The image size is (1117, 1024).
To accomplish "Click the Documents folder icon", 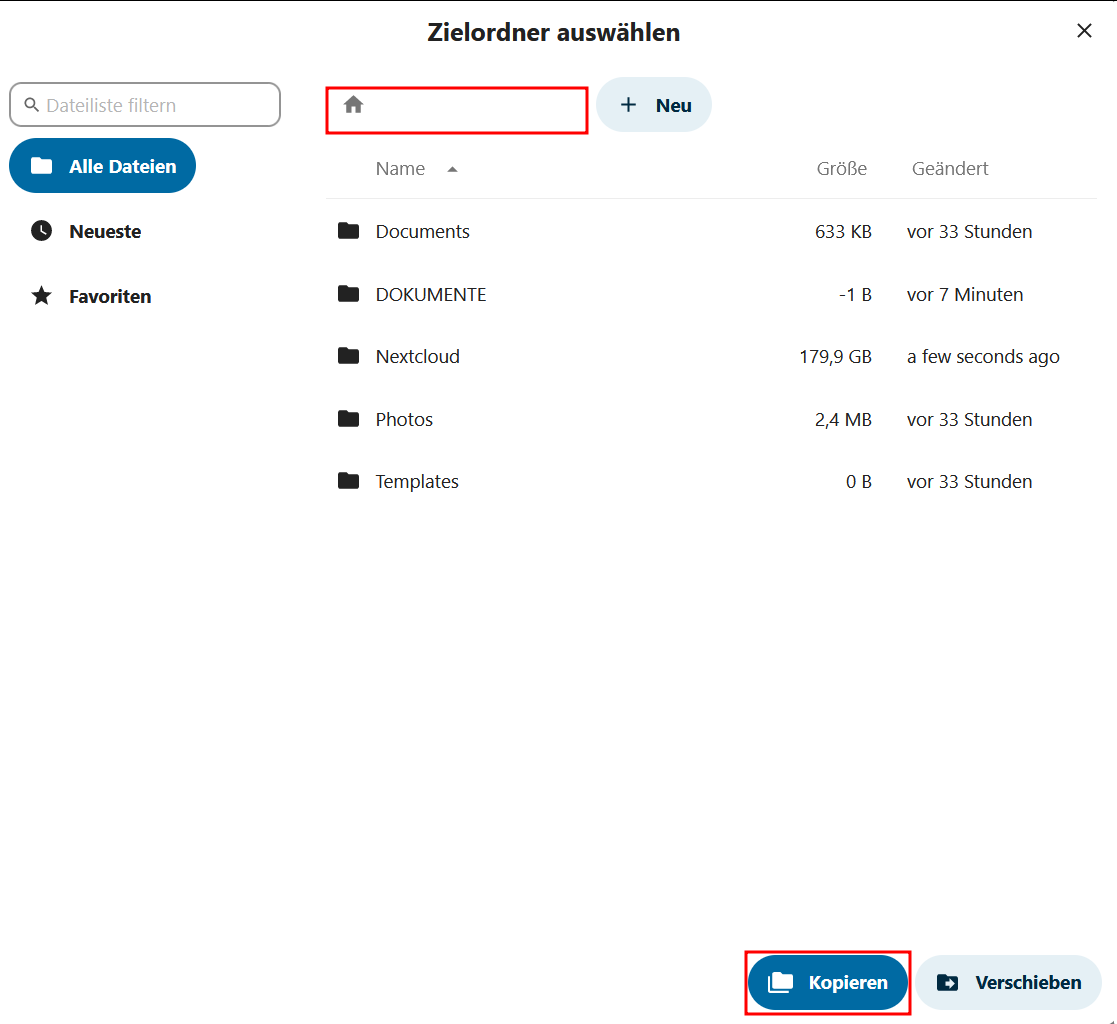I will 348,231.
